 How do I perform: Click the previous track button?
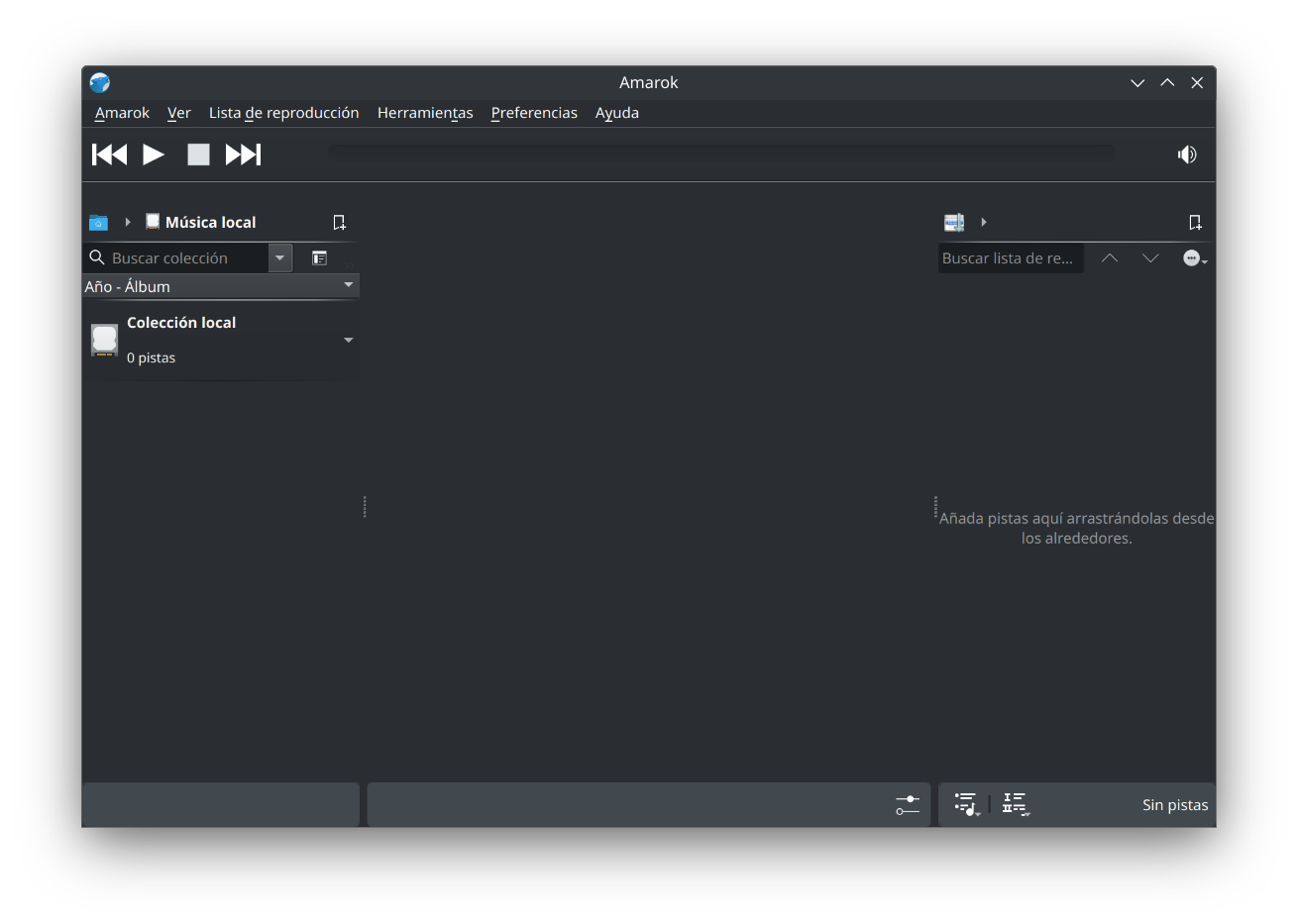coord(109,154)
